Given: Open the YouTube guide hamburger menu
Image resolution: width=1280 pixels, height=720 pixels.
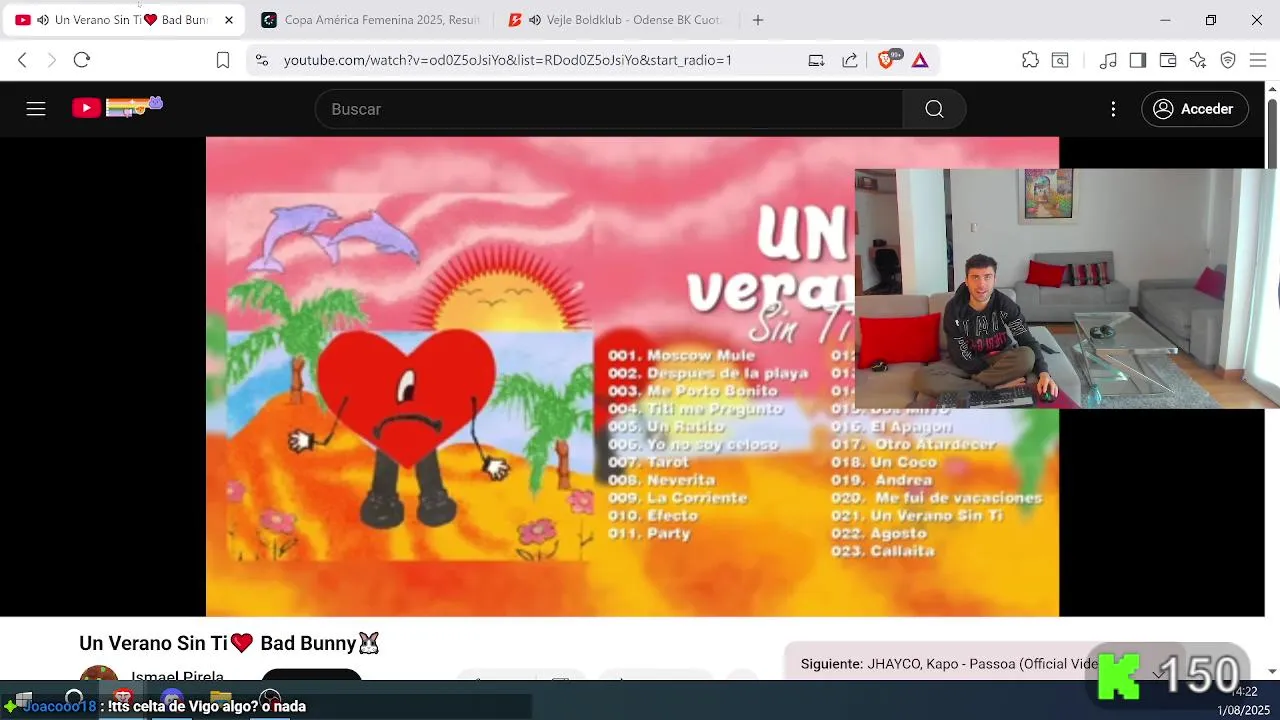Looking at the screenshot, I should 36,109.
